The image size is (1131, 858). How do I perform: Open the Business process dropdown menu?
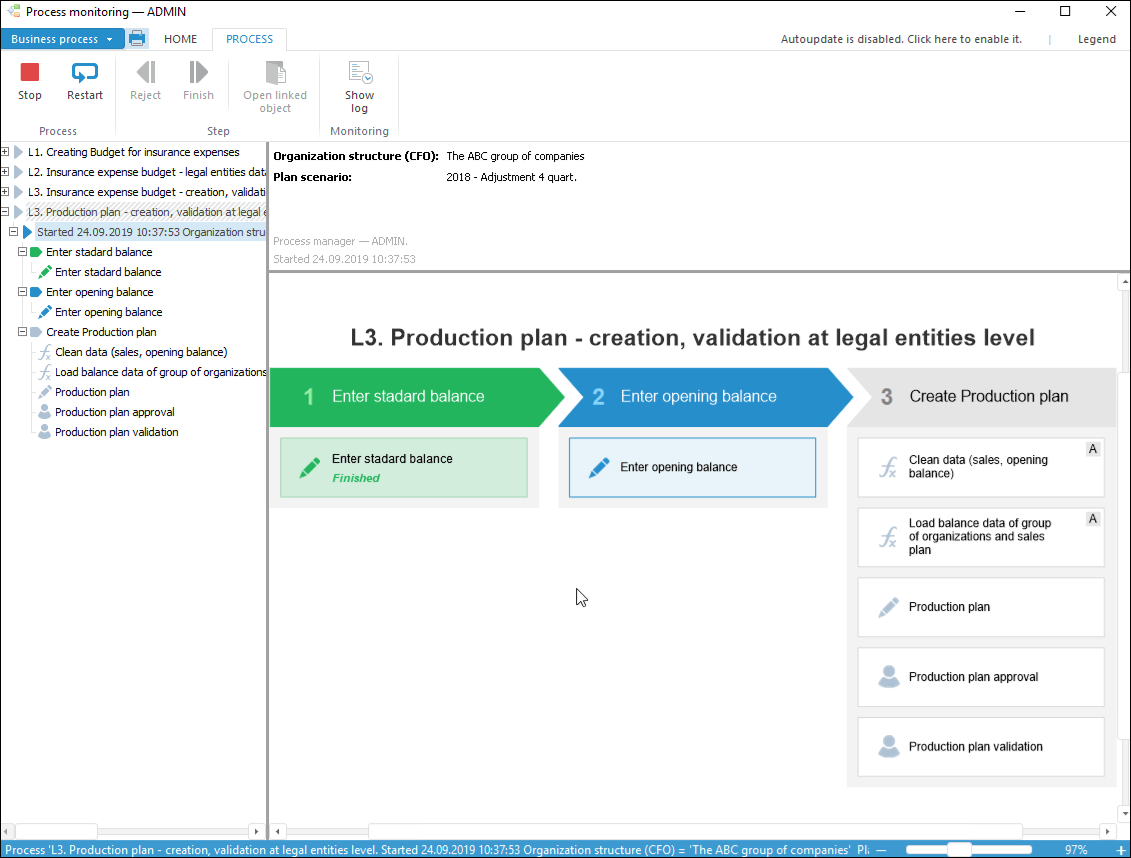click(62, 39)
